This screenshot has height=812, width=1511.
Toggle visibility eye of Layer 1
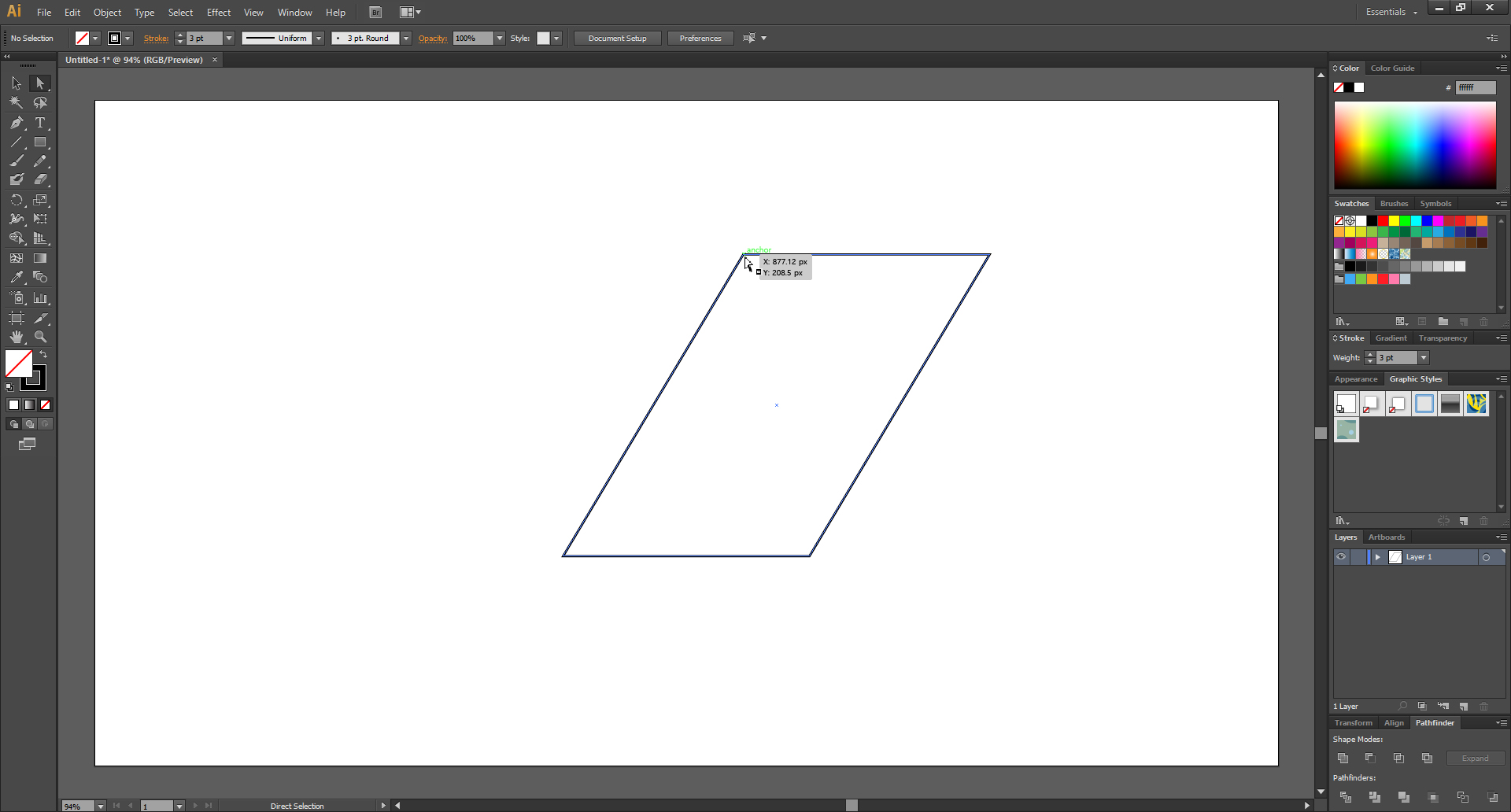tap(1341, 557)
